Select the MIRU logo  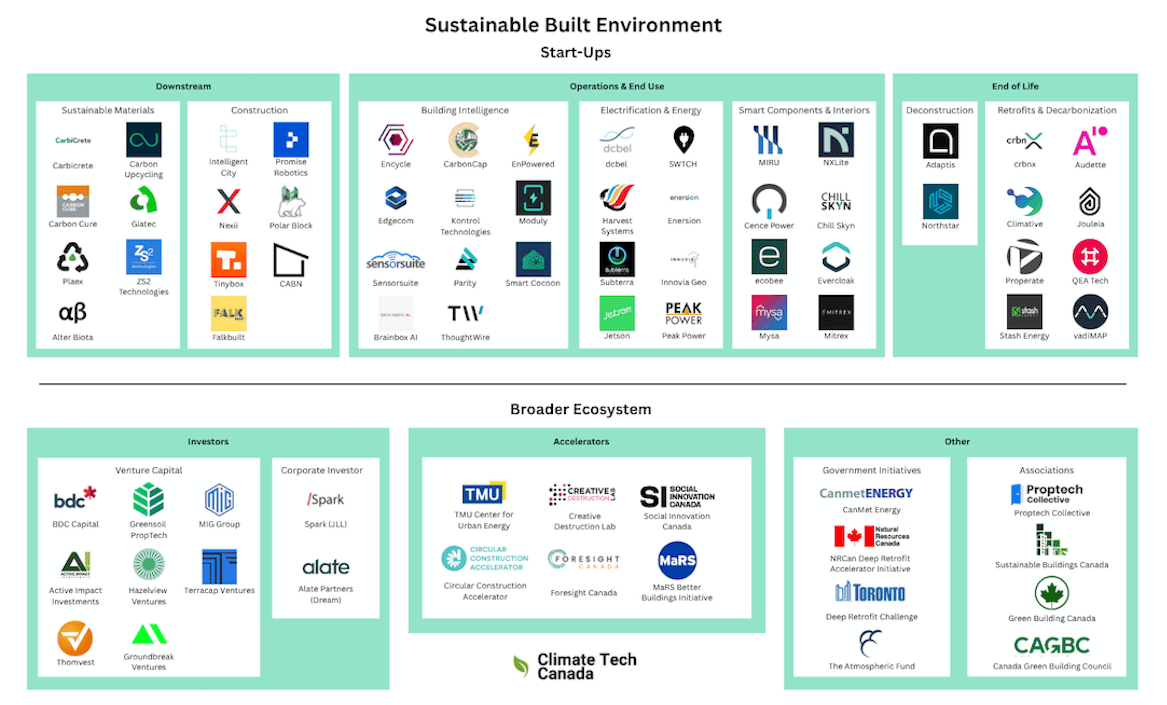click(768, 140)
